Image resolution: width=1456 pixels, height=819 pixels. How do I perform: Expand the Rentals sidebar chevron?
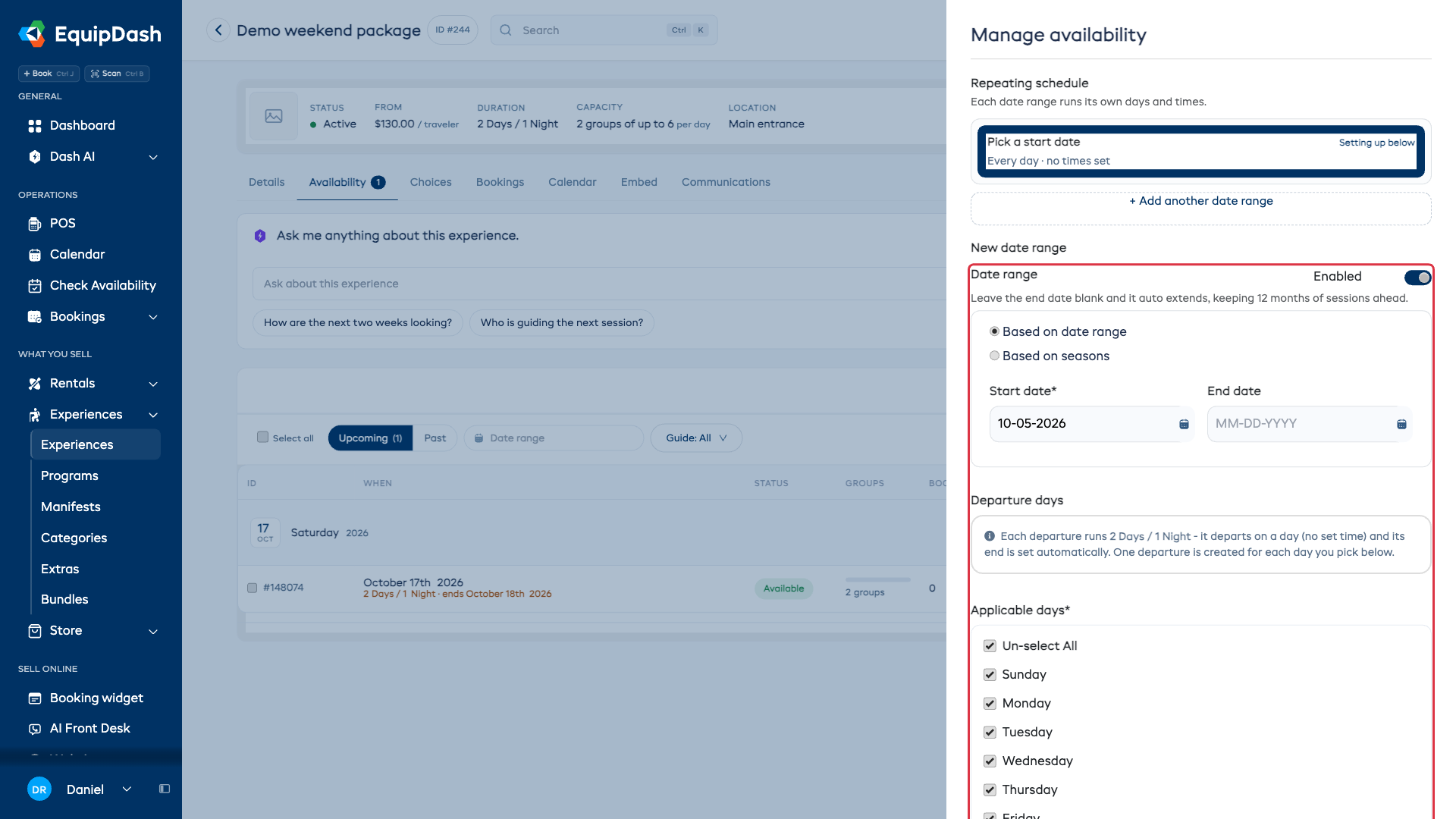click(153, 384)
